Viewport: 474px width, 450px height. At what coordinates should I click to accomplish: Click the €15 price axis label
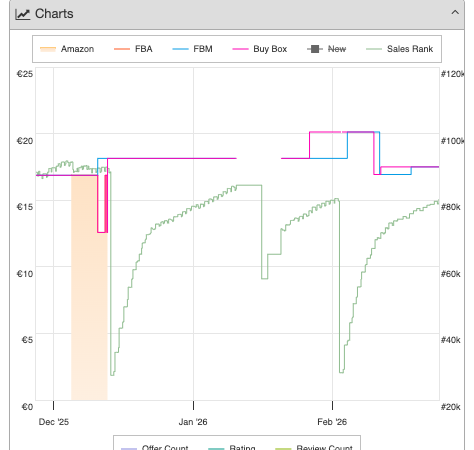[x=25, y=207]
